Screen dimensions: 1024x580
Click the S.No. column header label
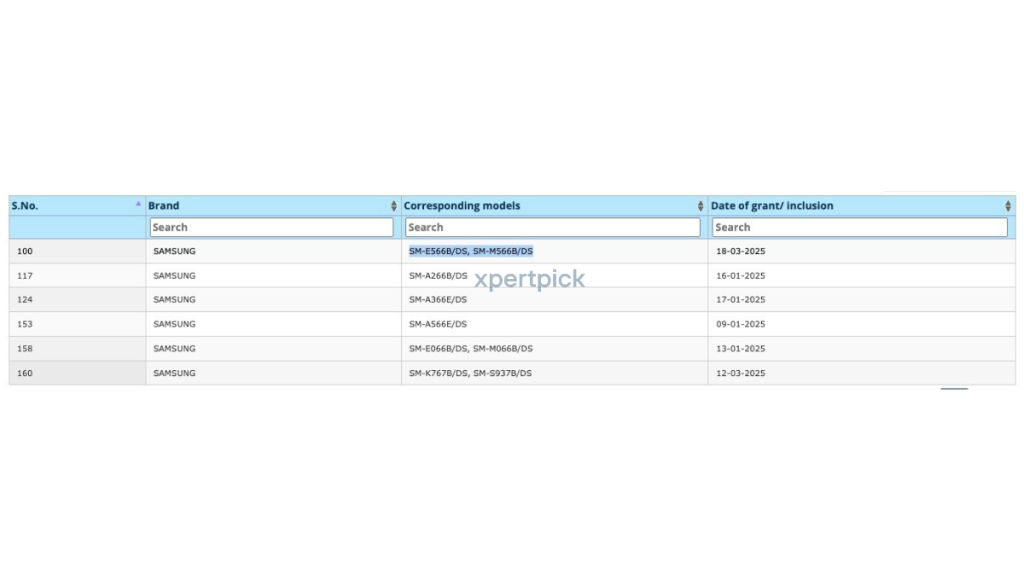[25, 206]
